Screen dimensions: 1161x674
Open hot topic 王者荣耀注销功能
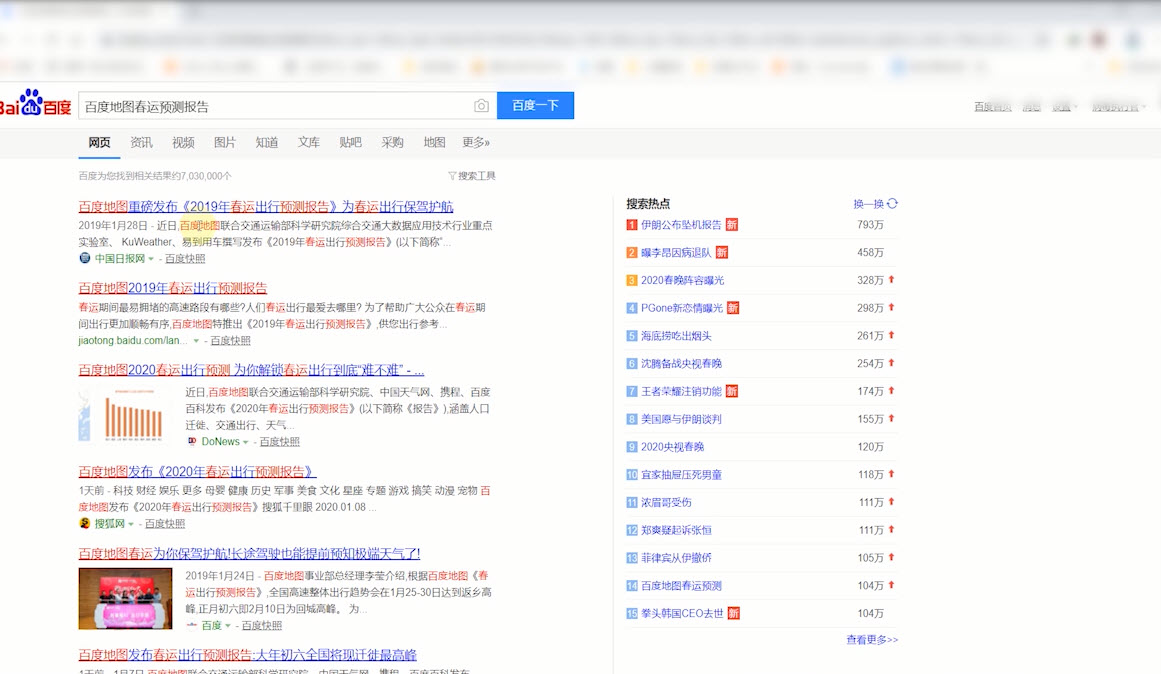pos(681,391)
